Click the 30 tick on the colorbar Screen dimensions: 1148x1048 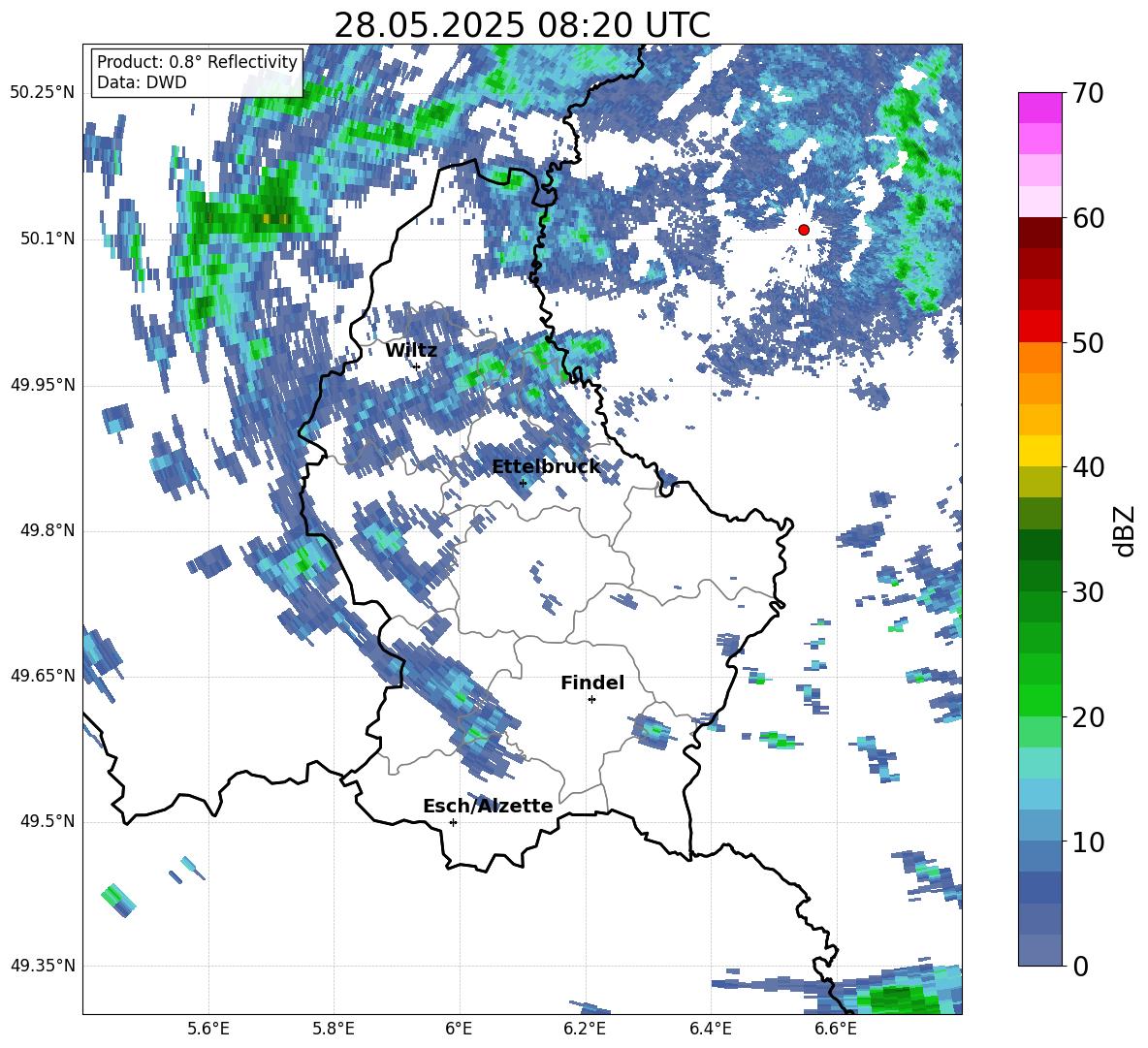[x=1087, y=592]
